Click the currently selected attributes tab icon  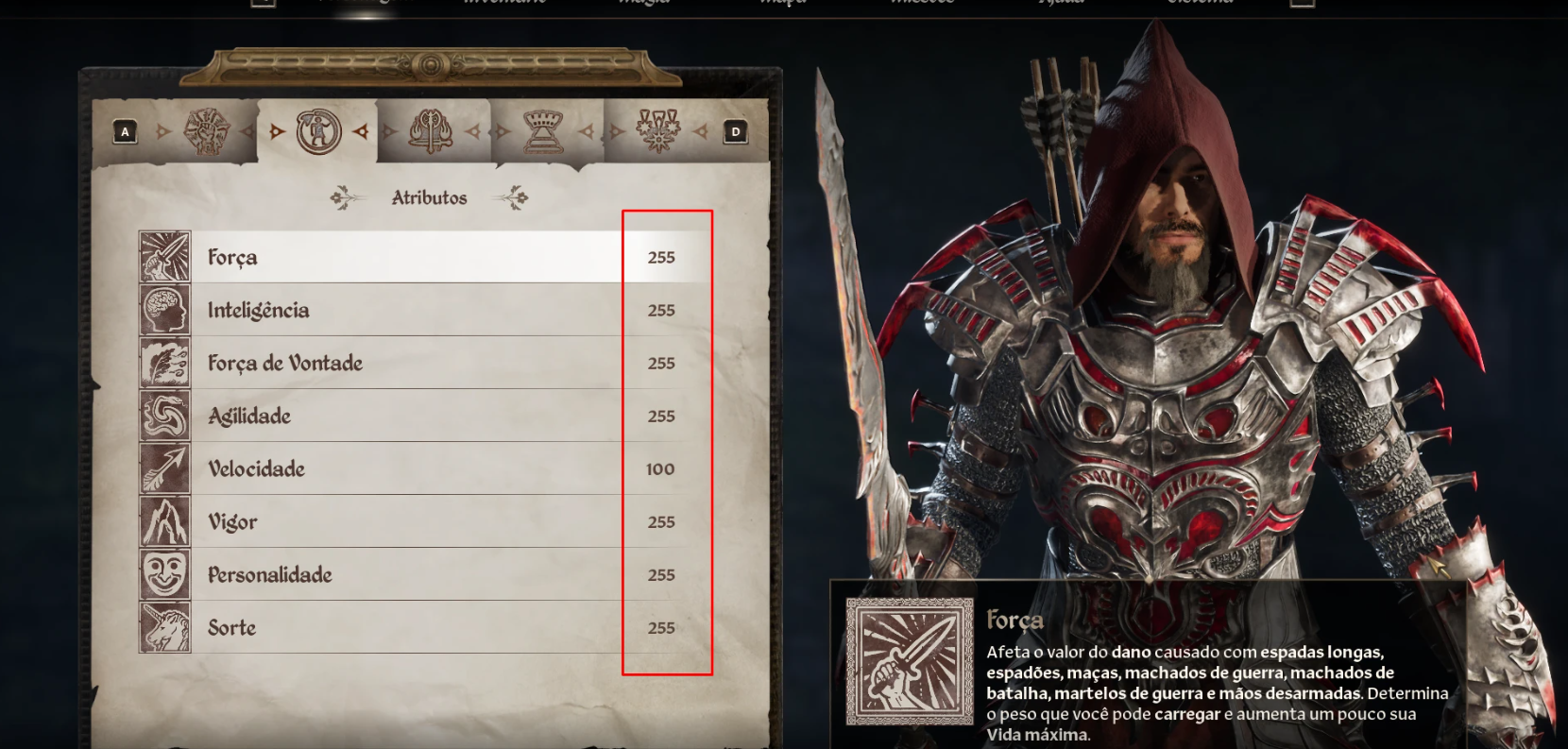coord(318,131)
